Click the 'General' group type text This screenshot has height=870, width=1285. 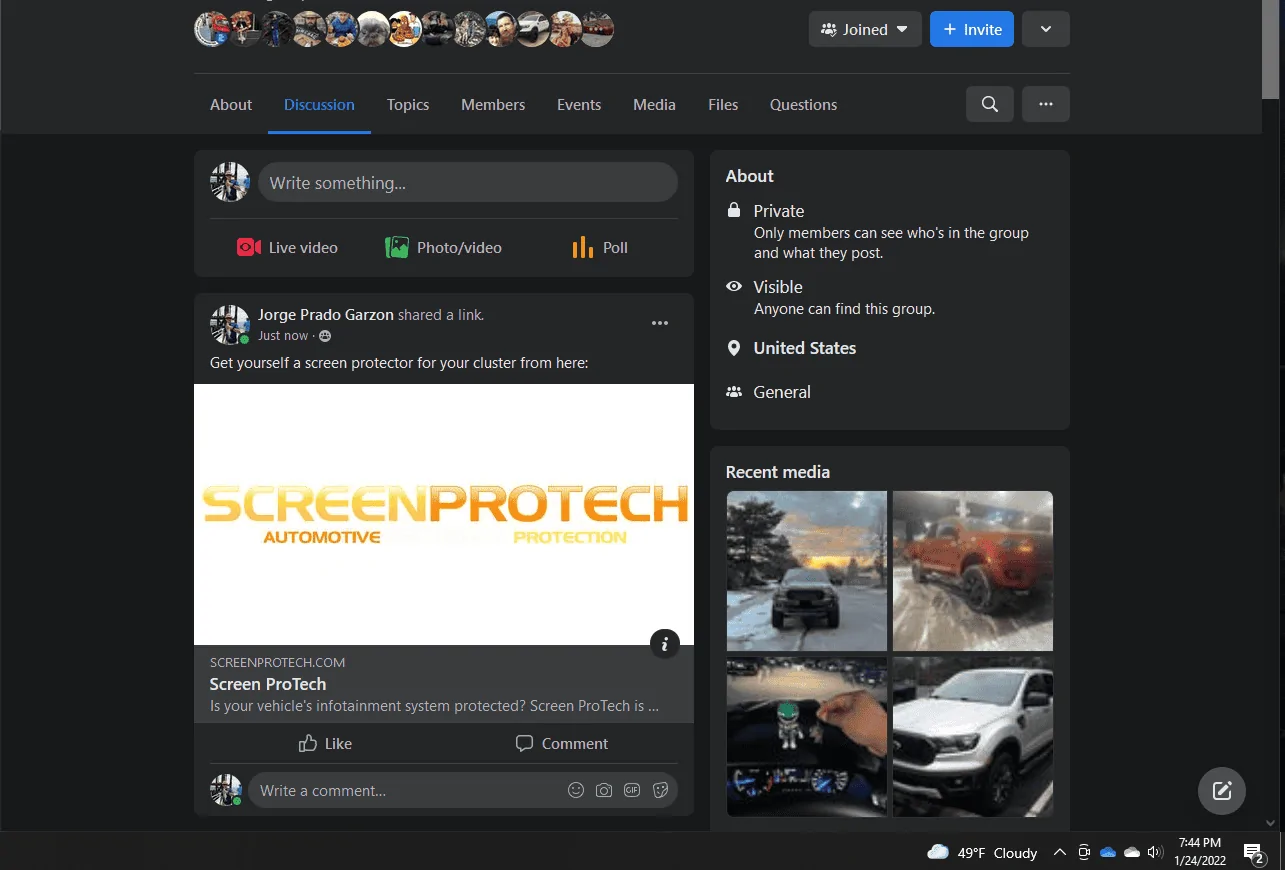coord(782,392)
